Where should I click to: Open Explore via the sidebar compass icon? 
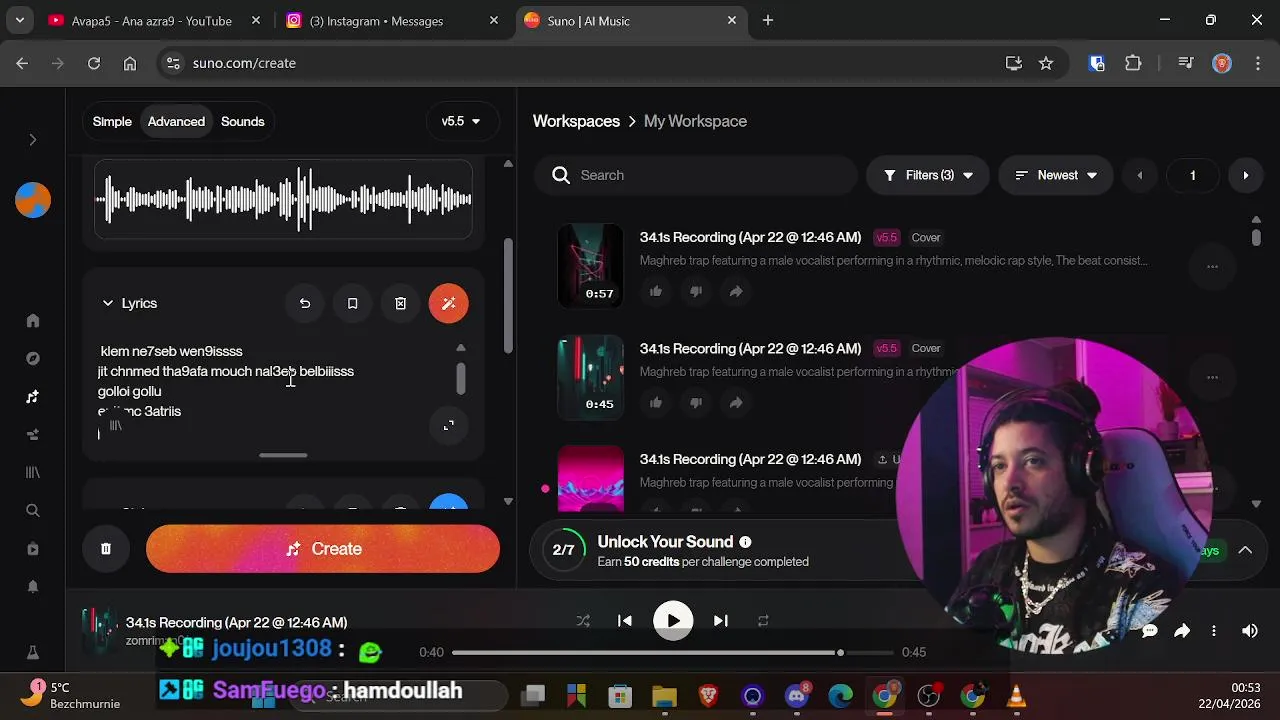33,359
